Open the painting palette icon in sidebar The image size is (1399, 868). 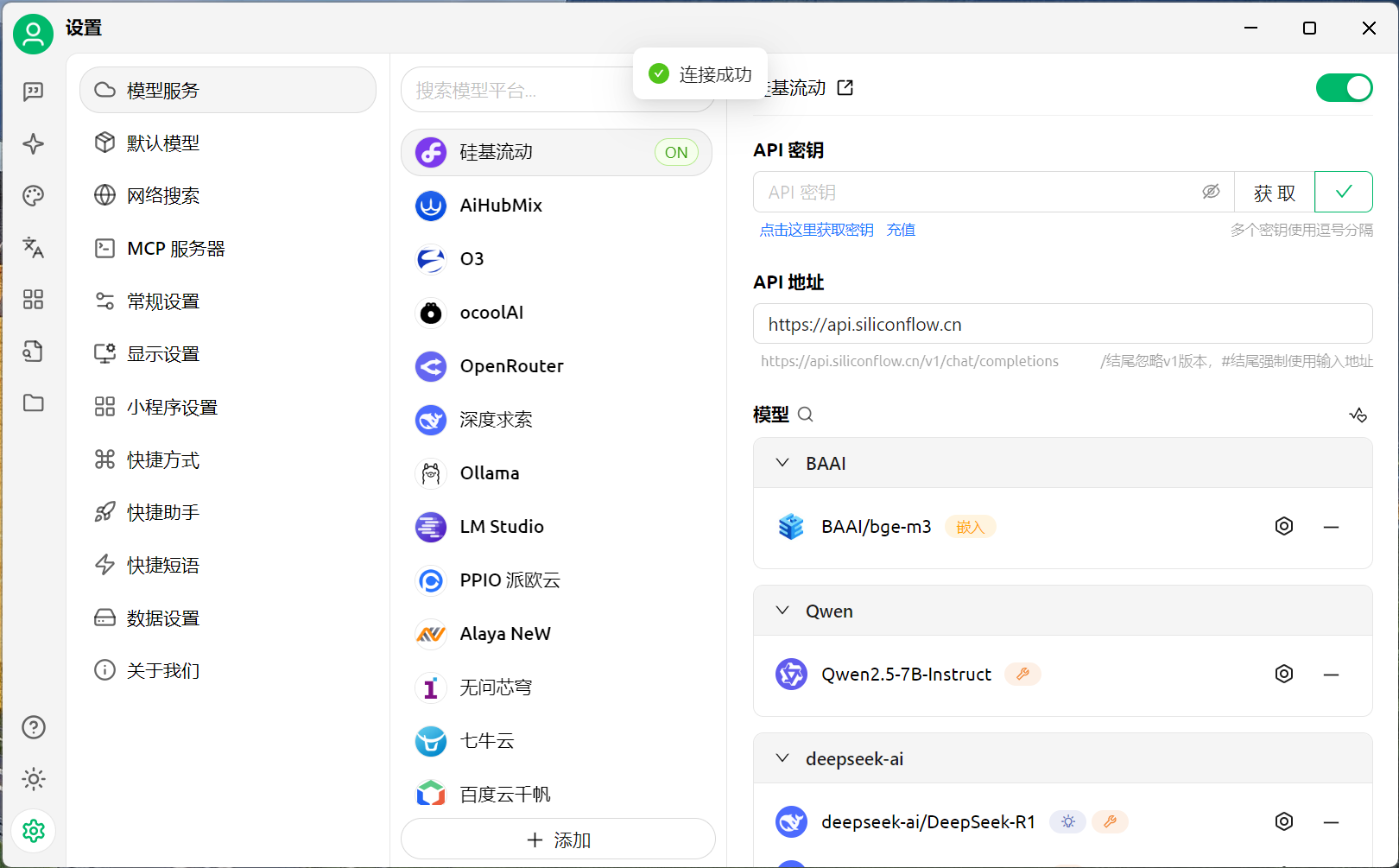(x=33, y=195)
